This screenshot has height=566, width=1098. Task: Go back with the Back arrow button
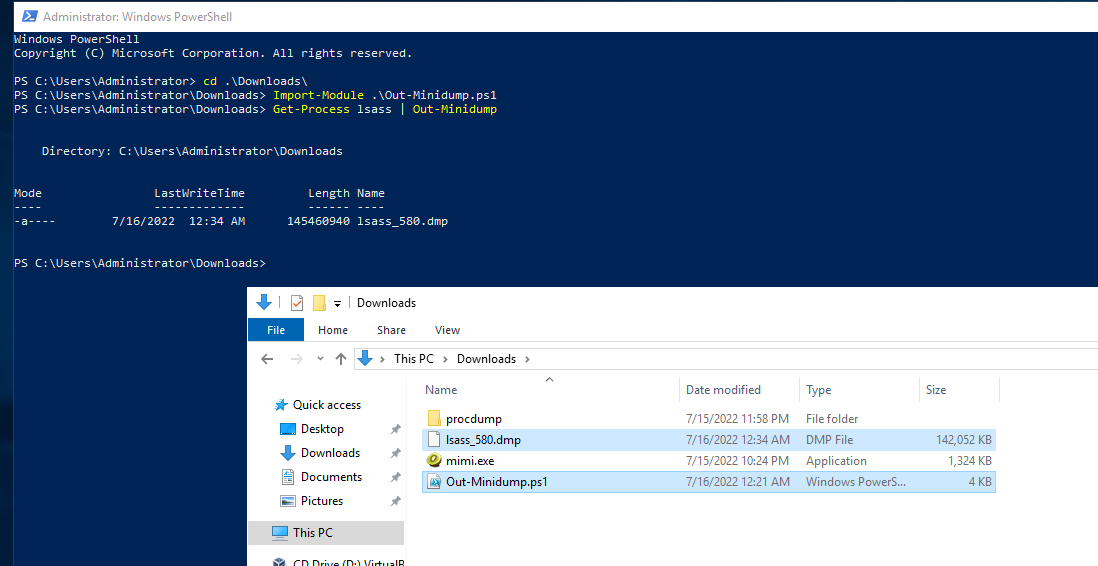click(267, 359)
